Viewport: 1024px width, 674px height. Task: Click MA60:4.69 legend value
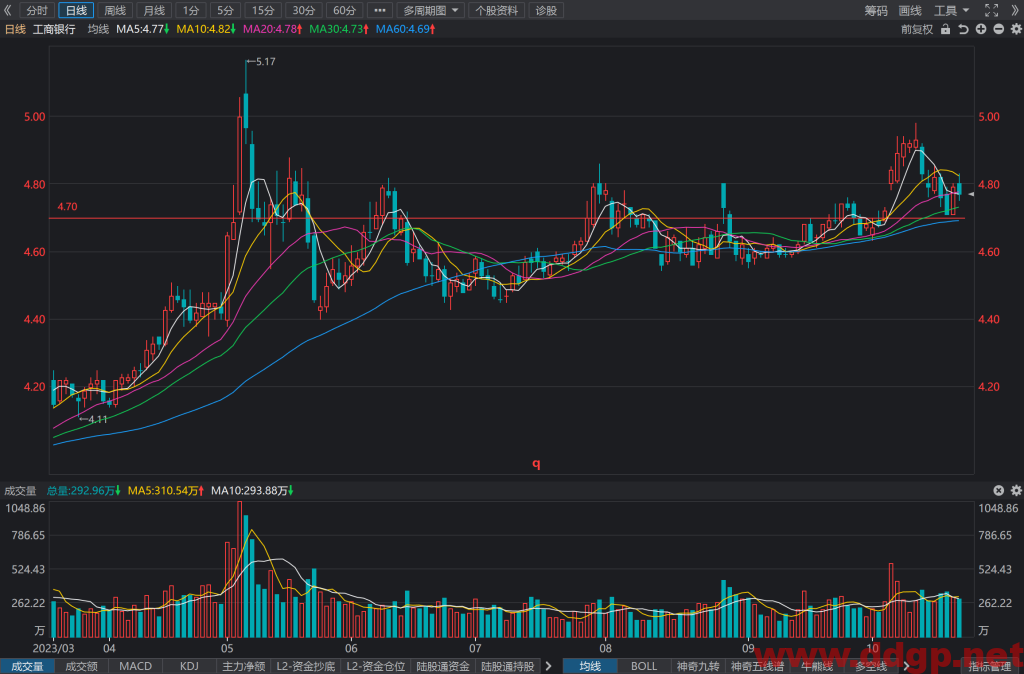point(405,29)
